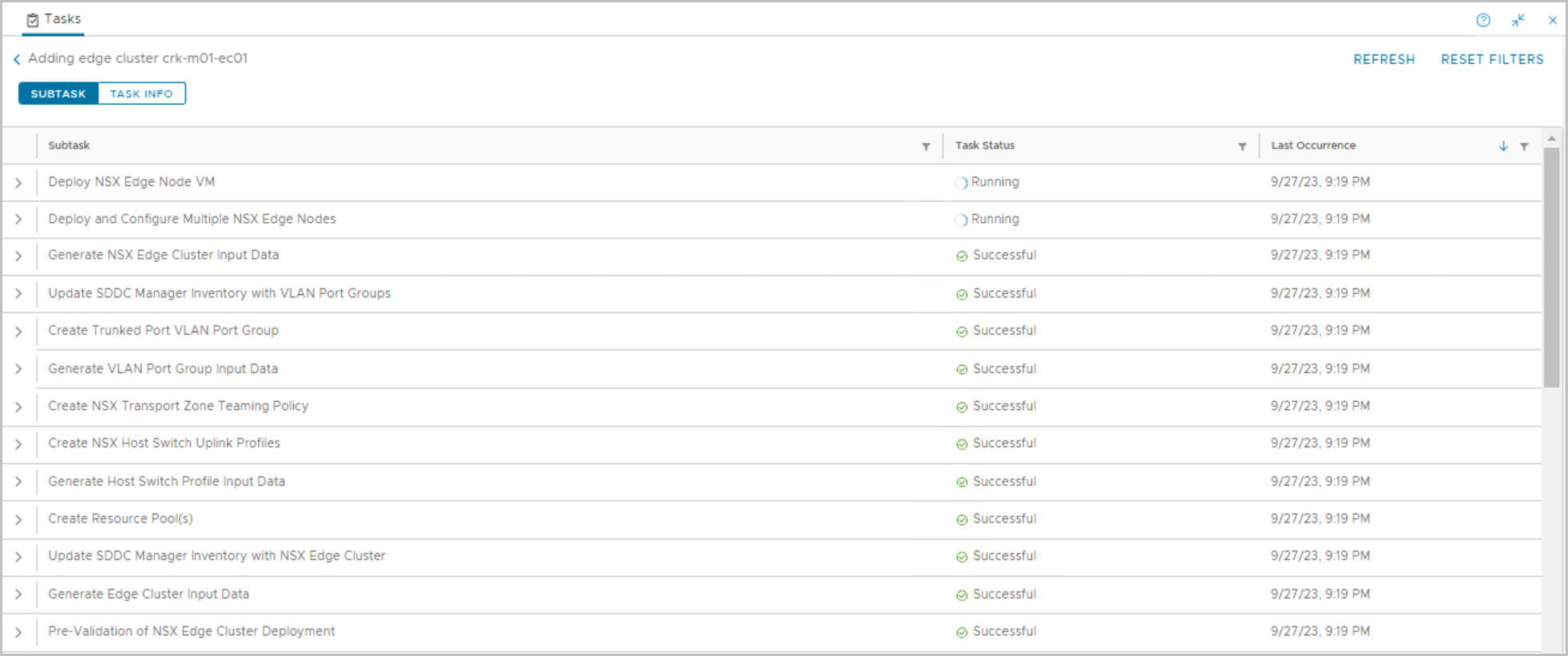This screenshot has height=656, width=1568.
Task: Expand Create Trunked Port VLAN Port Group row
Action: [x=18, y=332]
